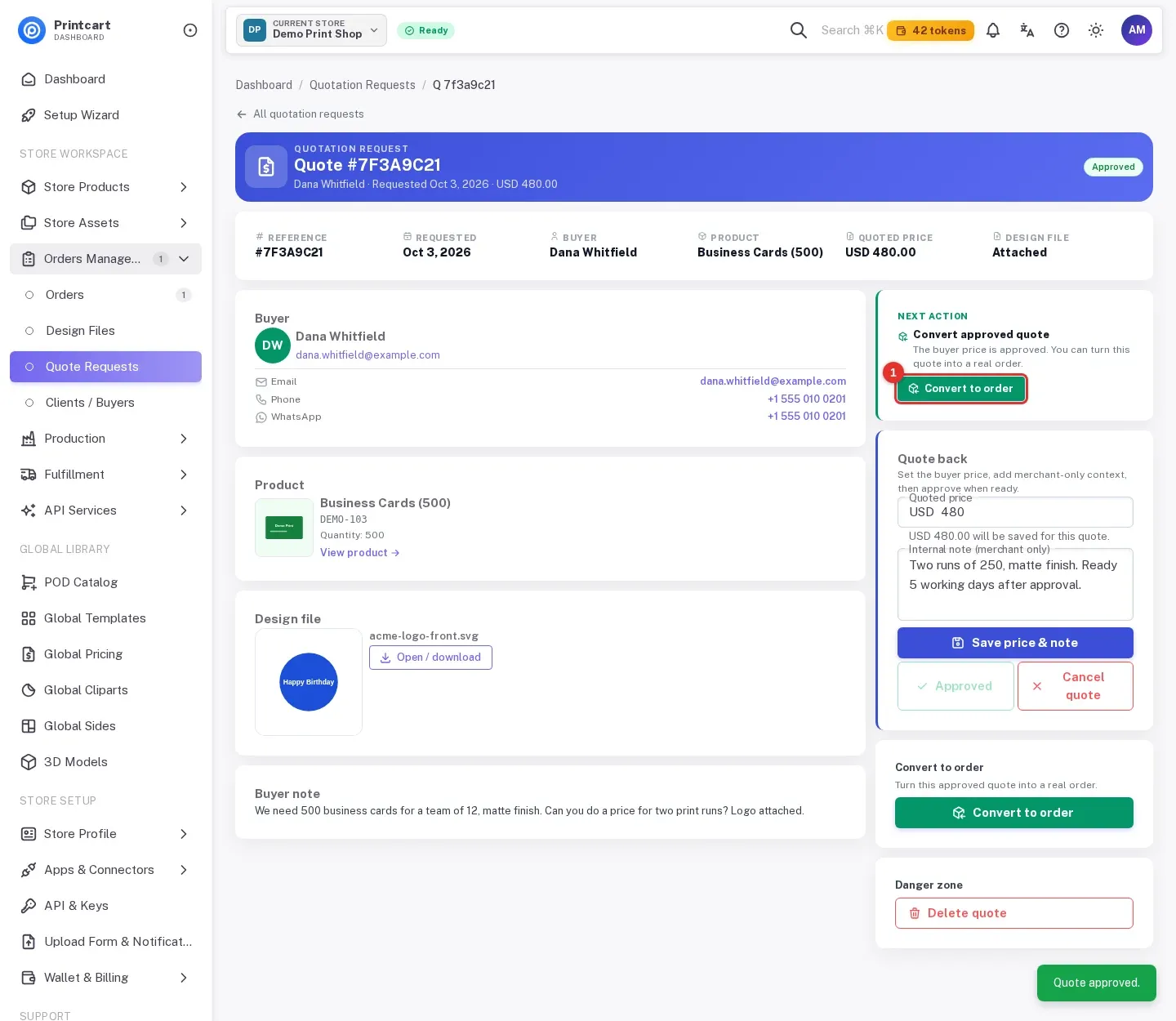Expand API Services menu
The image size is (1176, 1021).
(106, 510)
